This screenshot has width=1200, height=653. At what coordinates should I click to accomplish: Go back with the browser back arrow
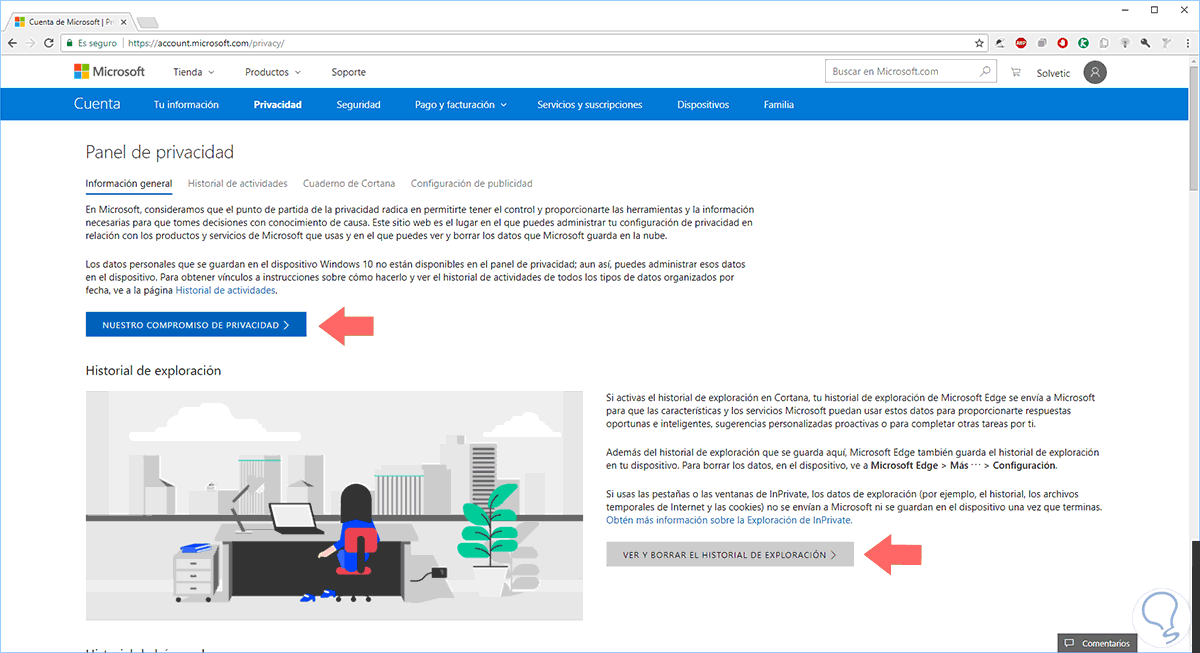12,43
